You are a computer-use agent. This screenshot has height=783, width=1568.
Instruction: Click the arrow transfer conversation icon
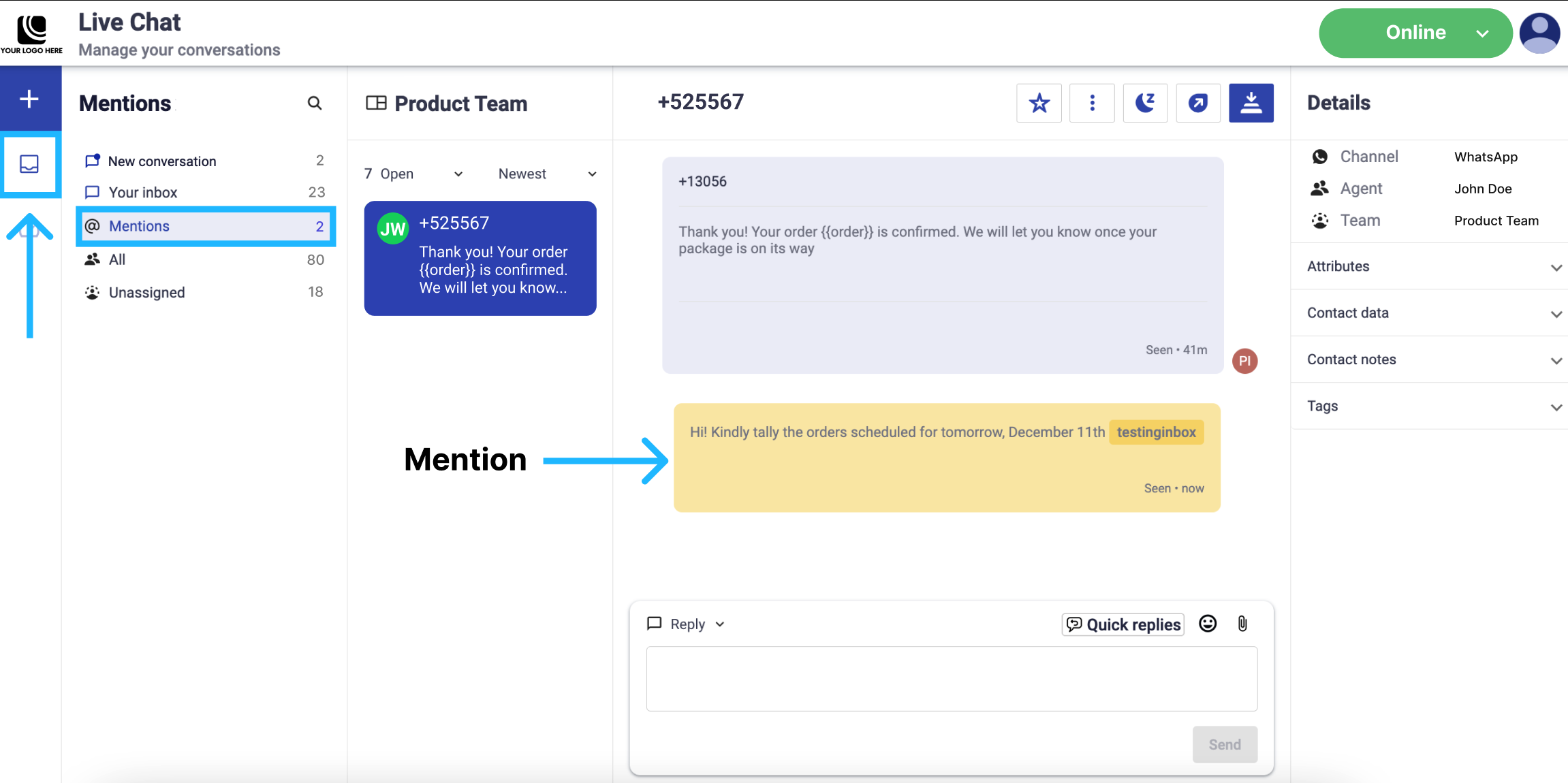tap(1198, 103)
